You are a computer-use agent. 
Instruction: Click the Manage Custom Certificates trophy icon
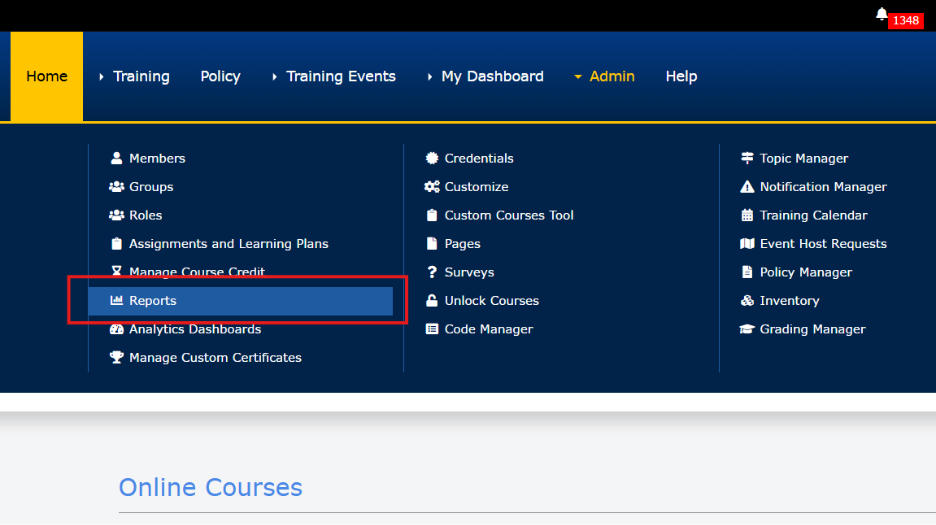click(116, 357)
